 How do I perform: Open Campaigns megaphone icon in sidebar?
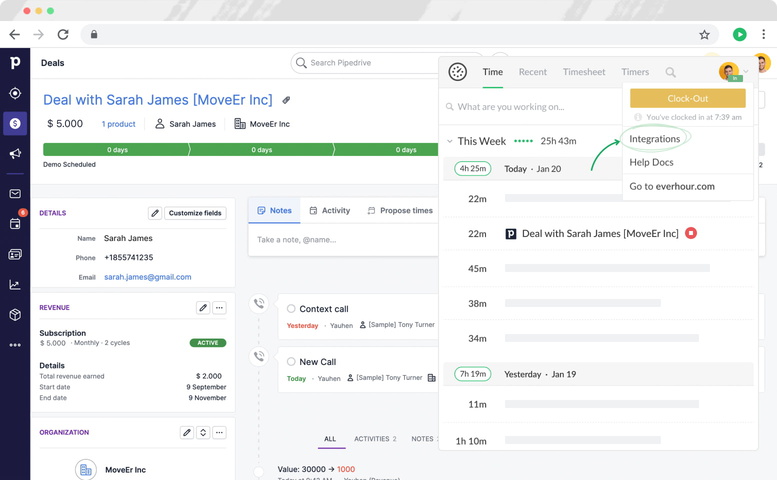tap(15, 154)
